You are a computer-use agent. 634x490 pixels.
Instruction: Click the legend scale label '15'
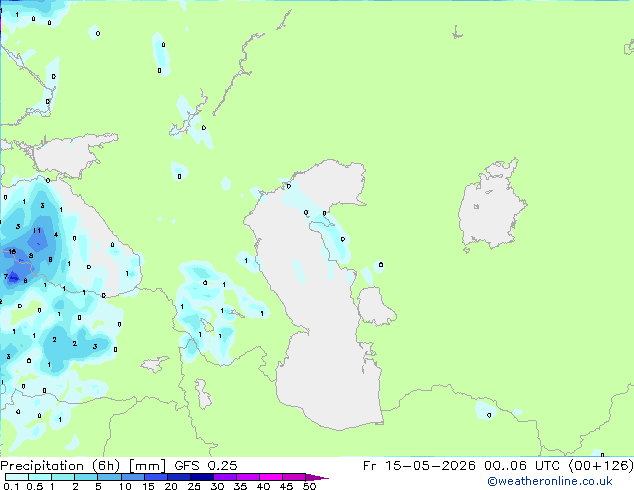[148, 486]
